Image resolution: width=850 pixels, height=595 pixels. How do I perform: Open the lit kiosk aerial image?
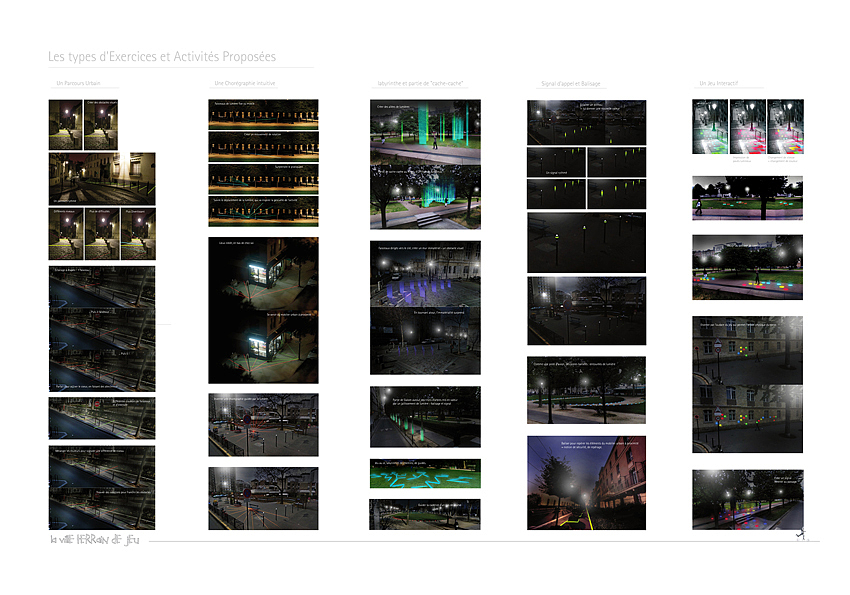pyautogui.click(x=263, y=310)
